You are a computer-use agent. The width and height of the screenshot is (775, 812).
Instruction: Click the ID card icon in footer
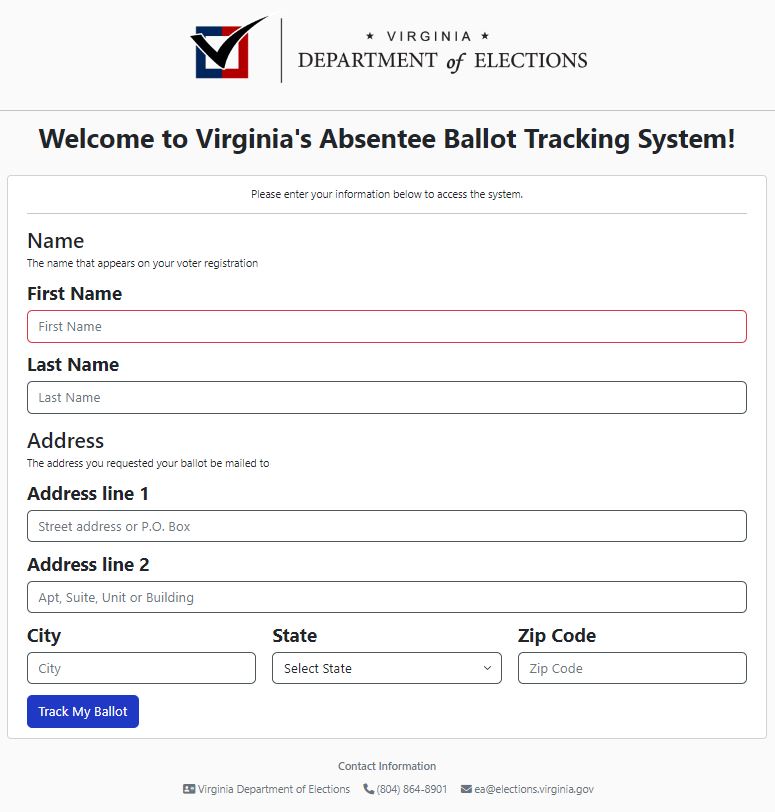(189, 789)
